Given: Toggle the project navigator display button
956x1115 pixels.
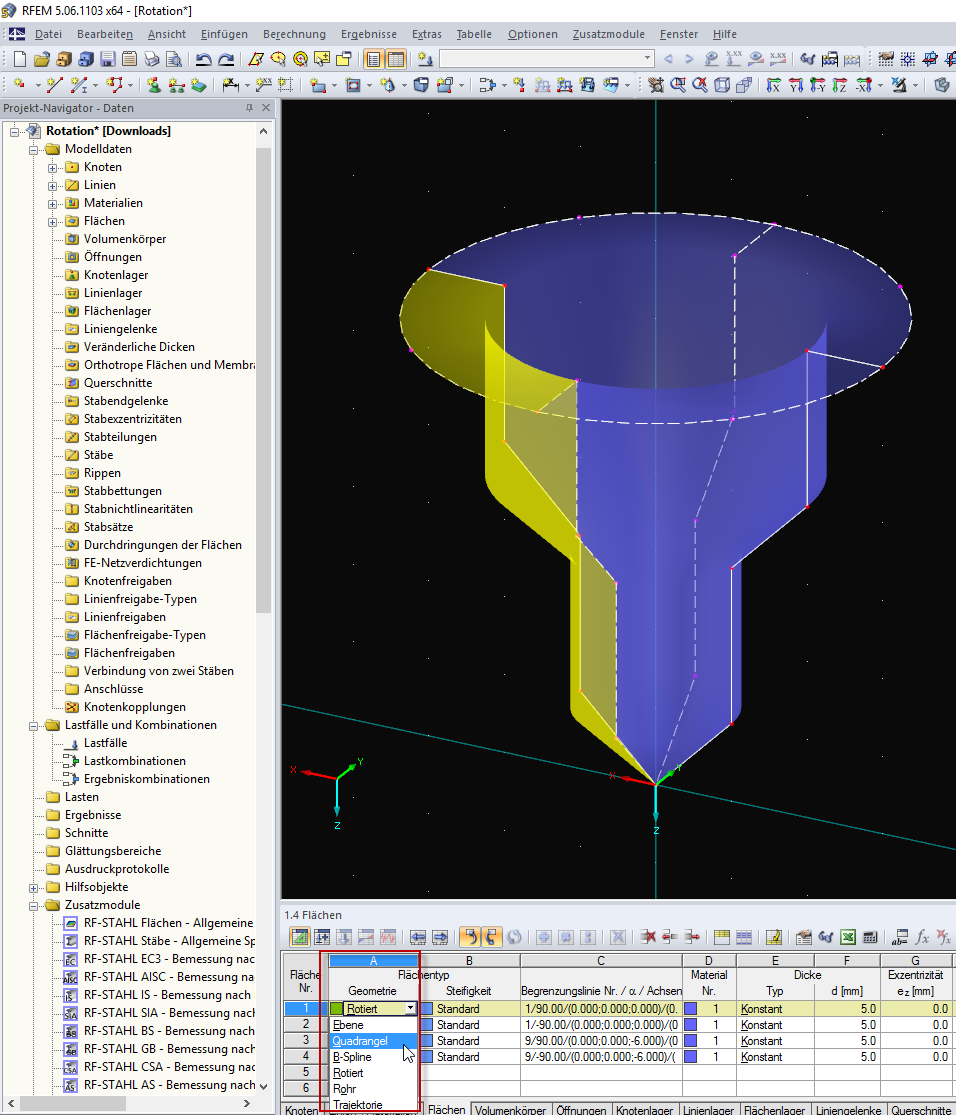Looking at the screenshot, I should (373, 59).
